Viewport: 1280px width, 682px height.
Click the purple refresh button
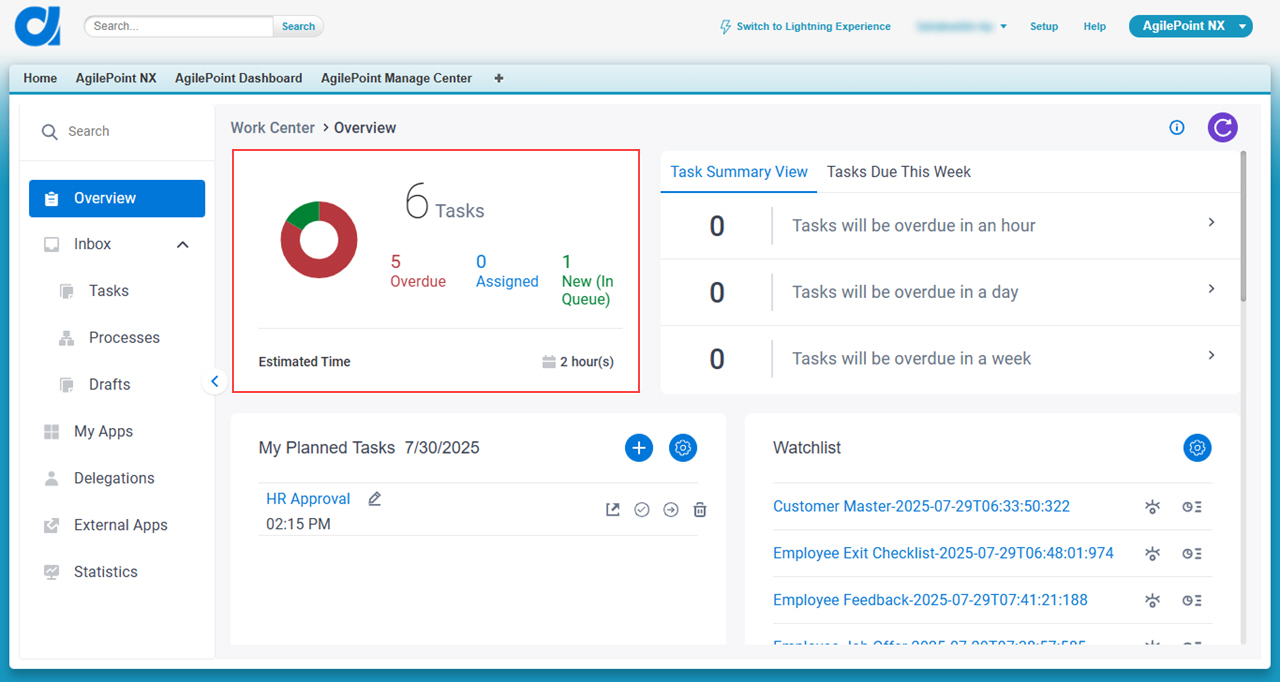click(x=1222, y=127)
